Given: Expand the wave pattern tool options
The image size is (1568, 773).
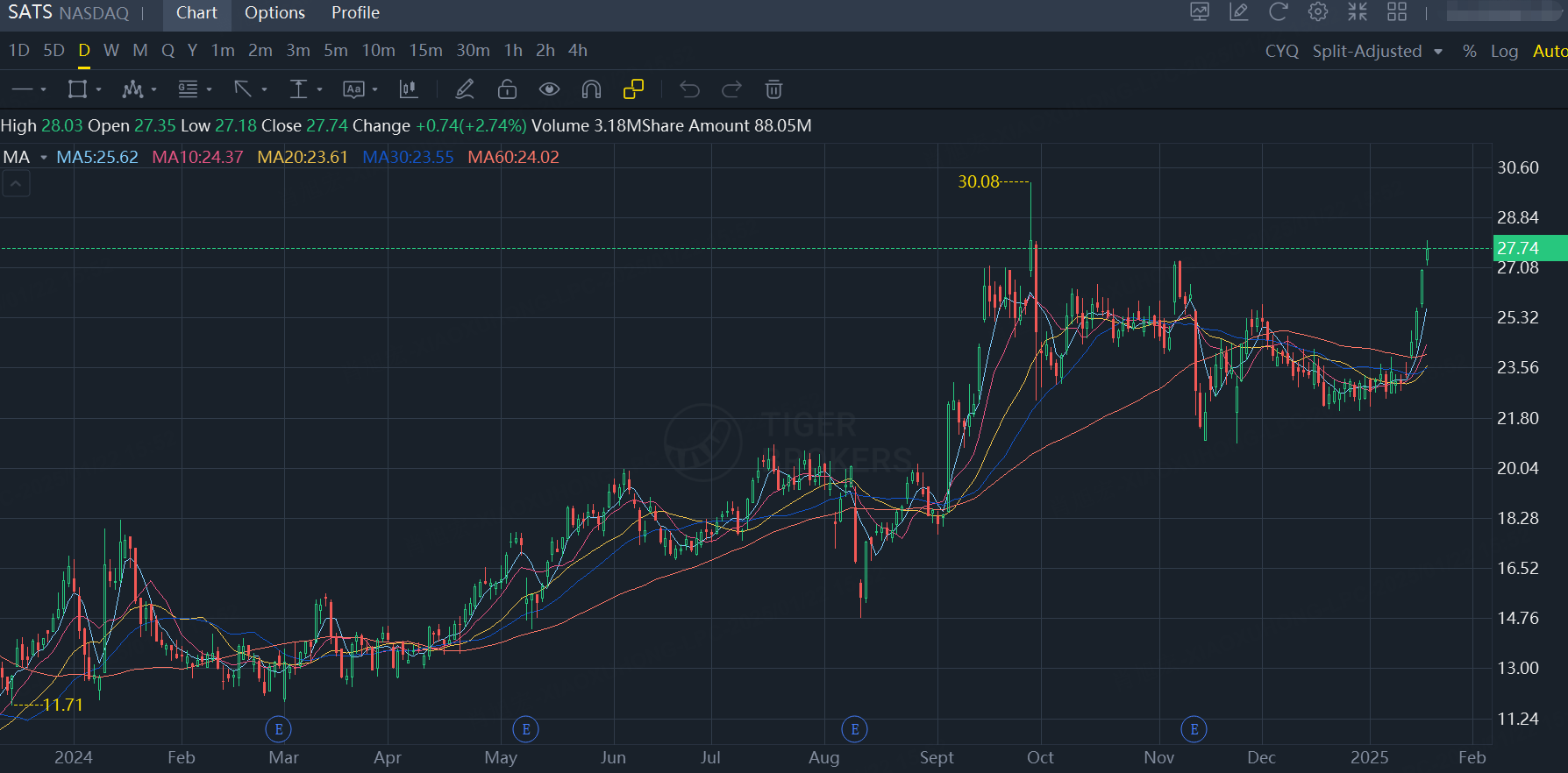Looking at the screenshot, I should [x=153, y=89].
